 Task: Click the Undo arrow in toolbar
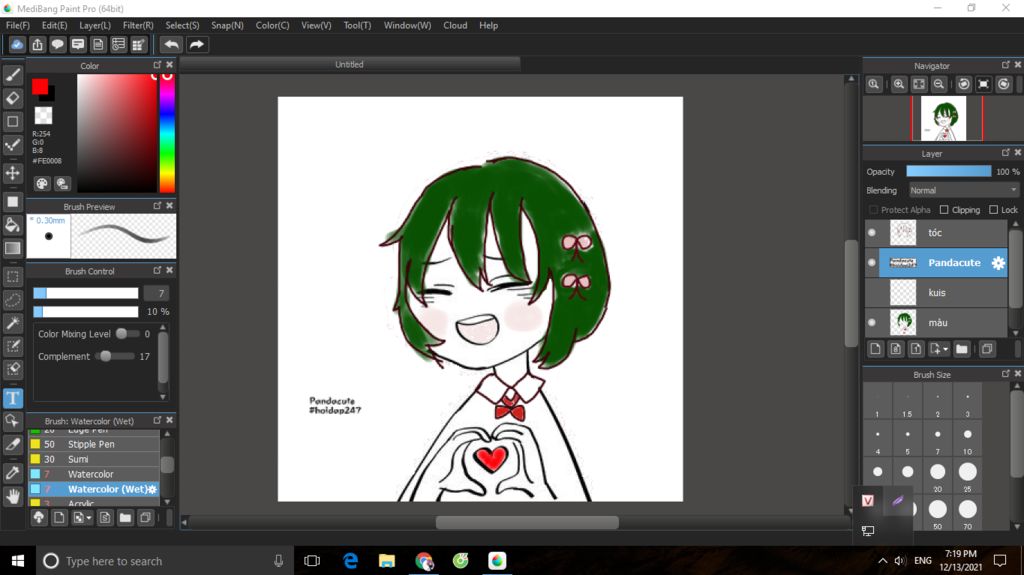pos(171,44)
